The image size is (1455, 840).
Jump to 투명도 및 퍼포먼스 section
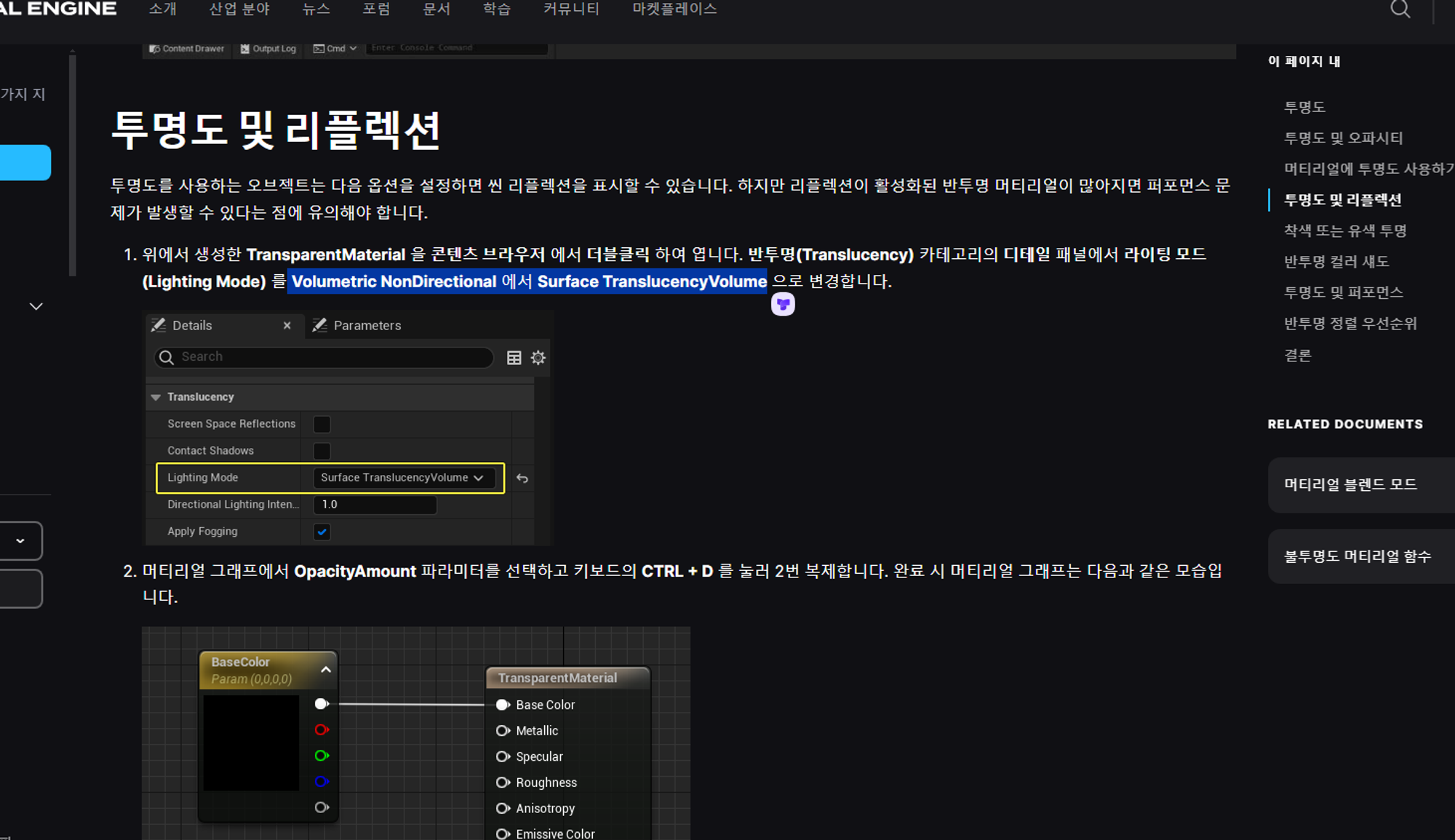click(1343, 292)
